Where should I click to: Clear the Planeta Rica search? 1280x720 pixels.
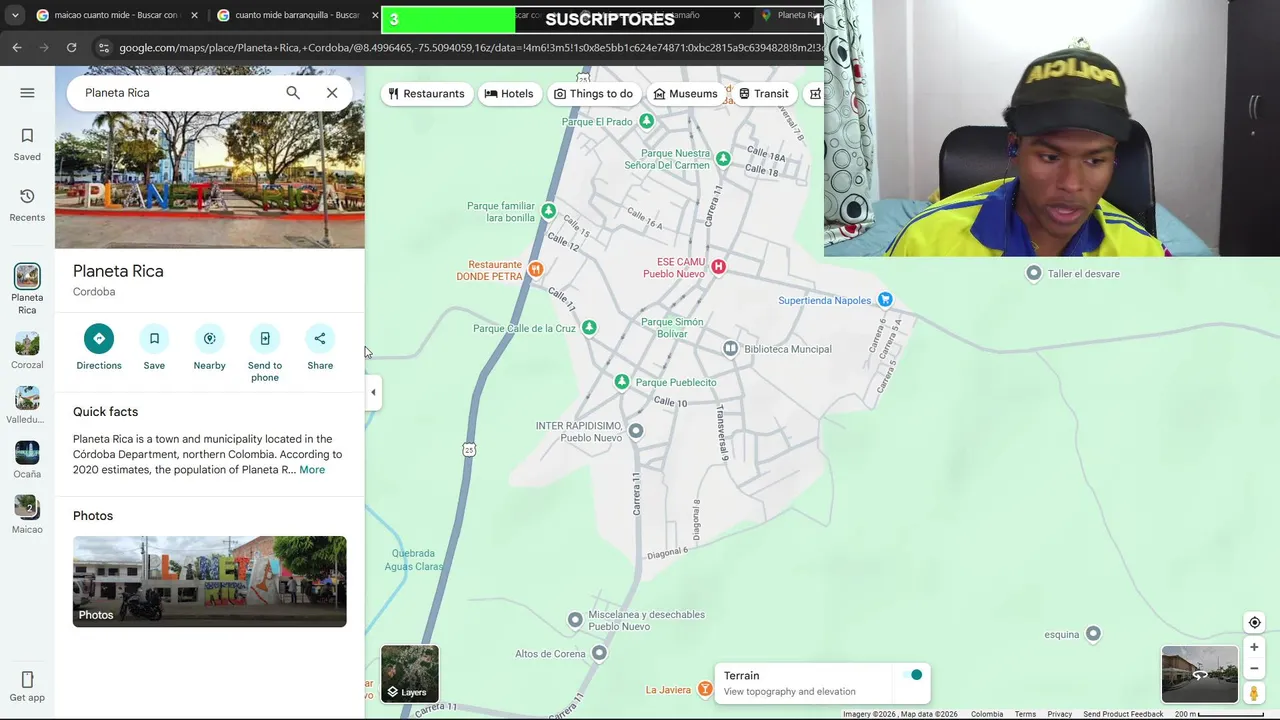click(332, 93)
